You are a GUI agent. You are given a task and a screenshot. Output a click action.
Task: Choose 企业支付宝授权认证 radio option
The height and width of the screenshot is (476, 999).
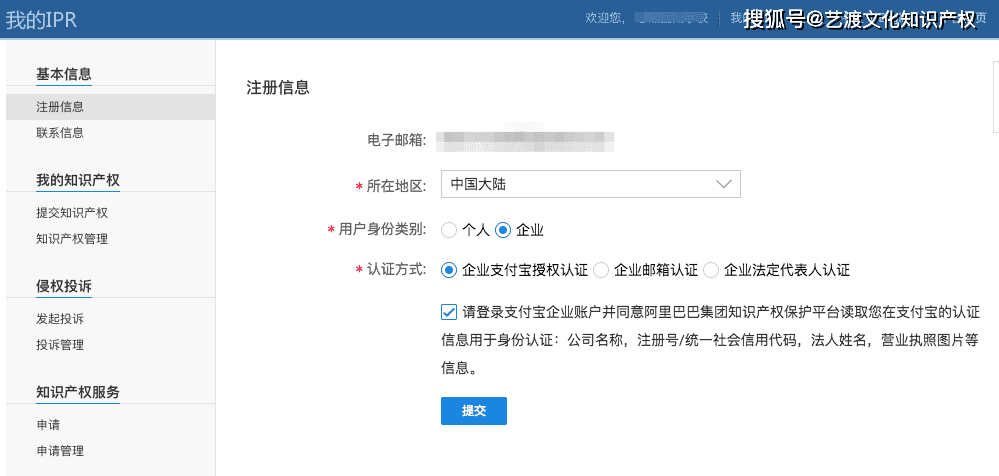pyautogui.click(x=449, y=270)
